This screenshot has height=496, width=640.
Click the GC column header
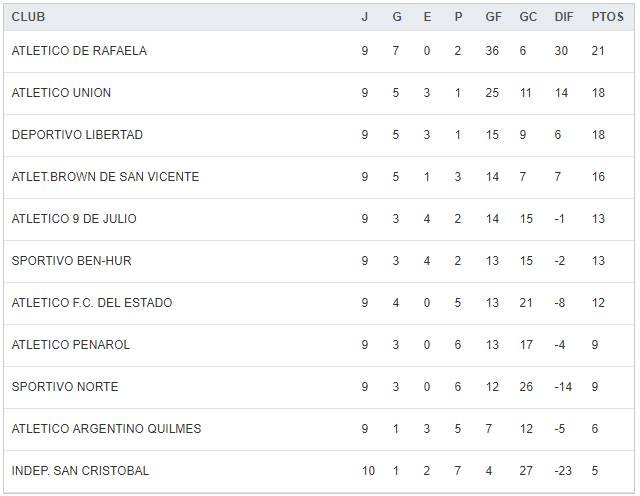point(528,17)
